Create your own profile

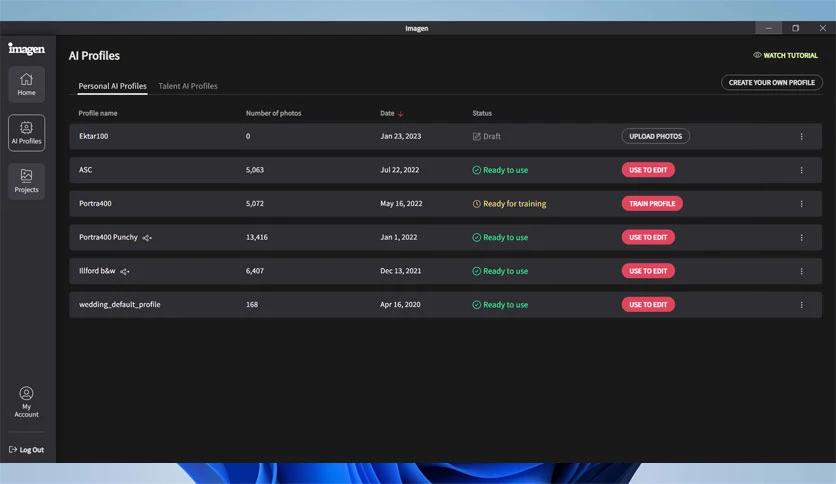pos(771,83)
